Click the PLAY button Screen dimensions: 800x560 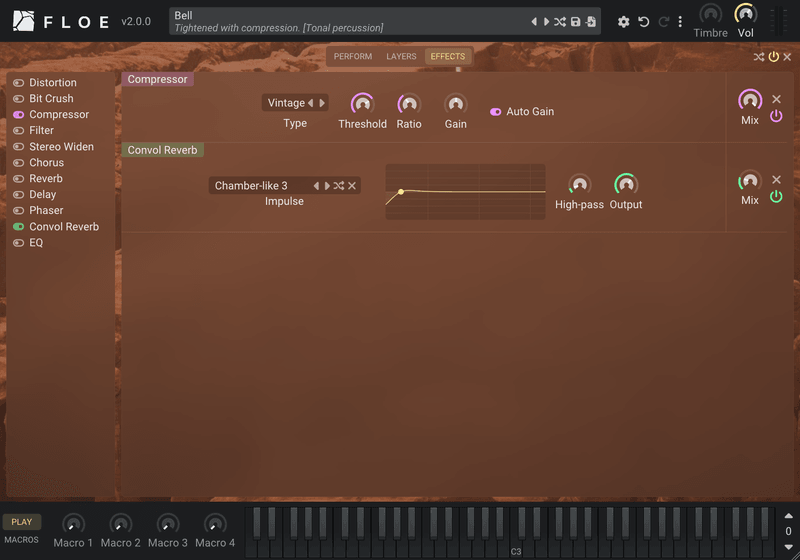tap(21, 522)
